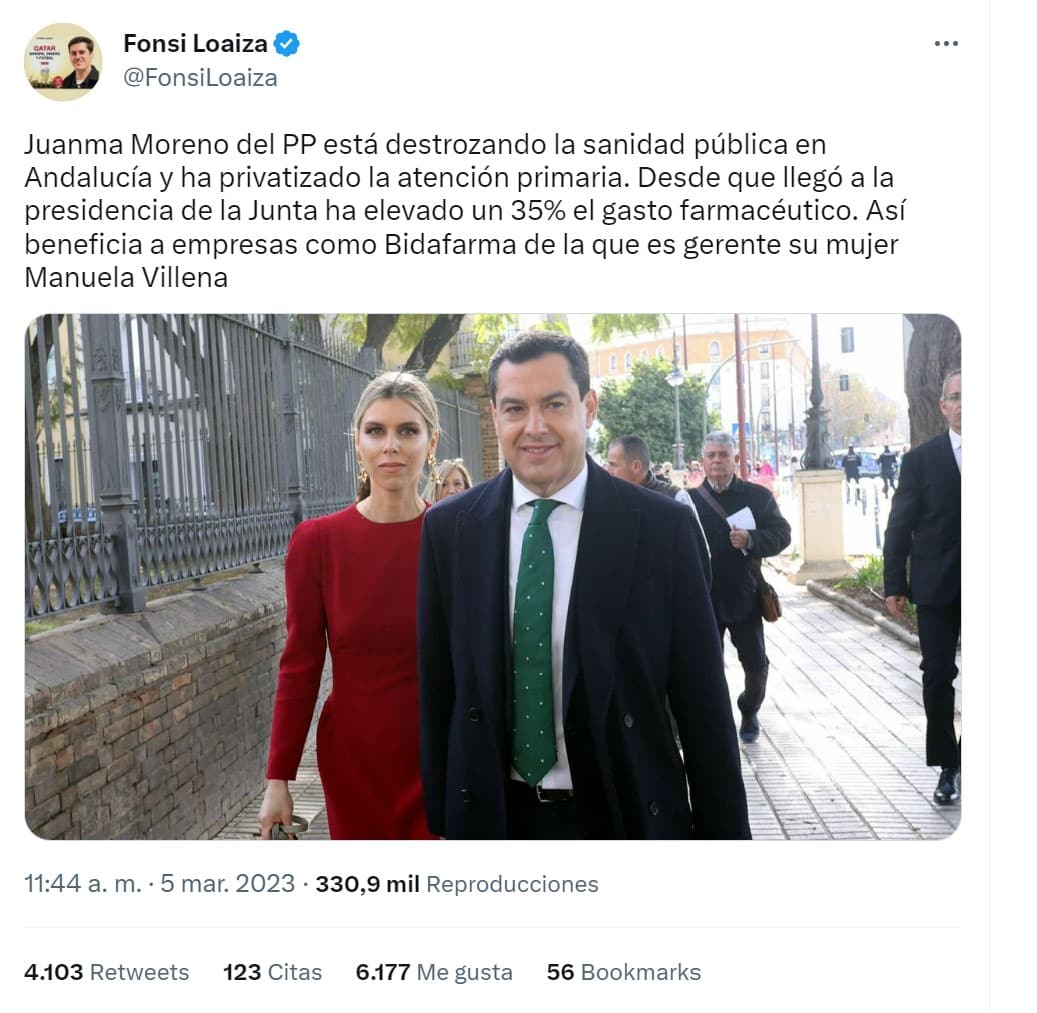
Task: Click the blue verified badge icon
Action: (x=286, y=44)
